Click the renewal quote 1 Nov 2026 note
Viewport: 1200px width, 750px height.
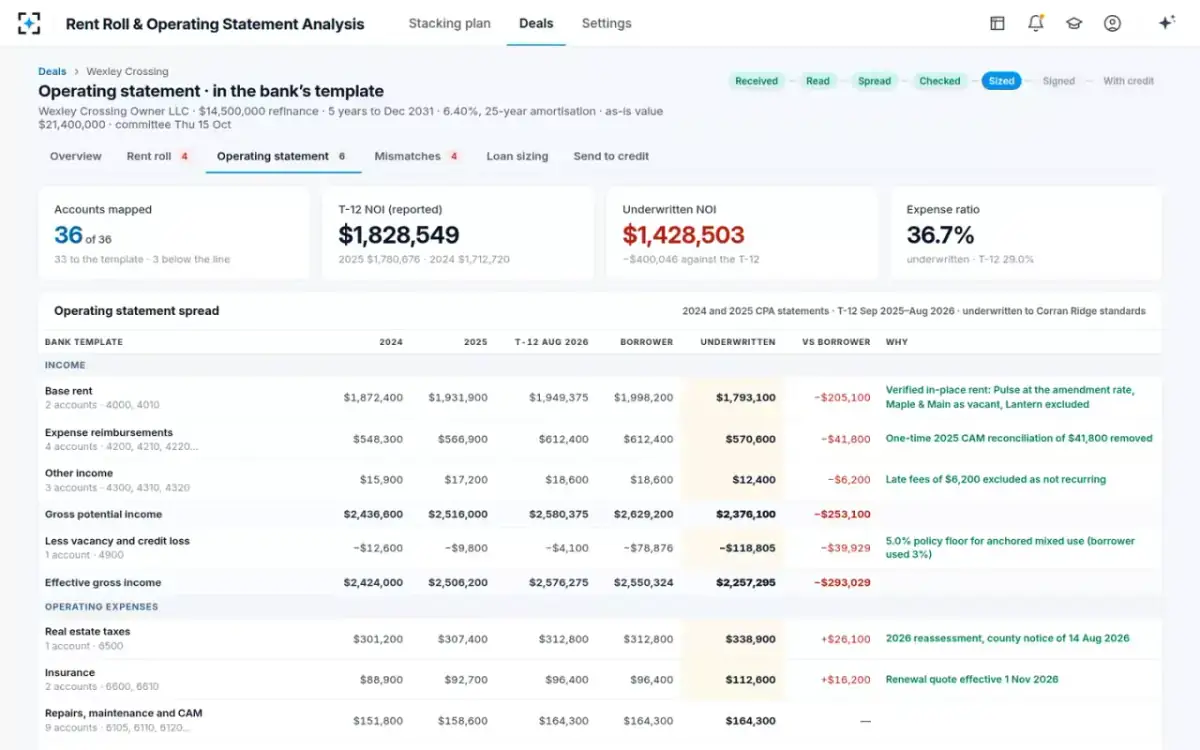click(972, 680)
